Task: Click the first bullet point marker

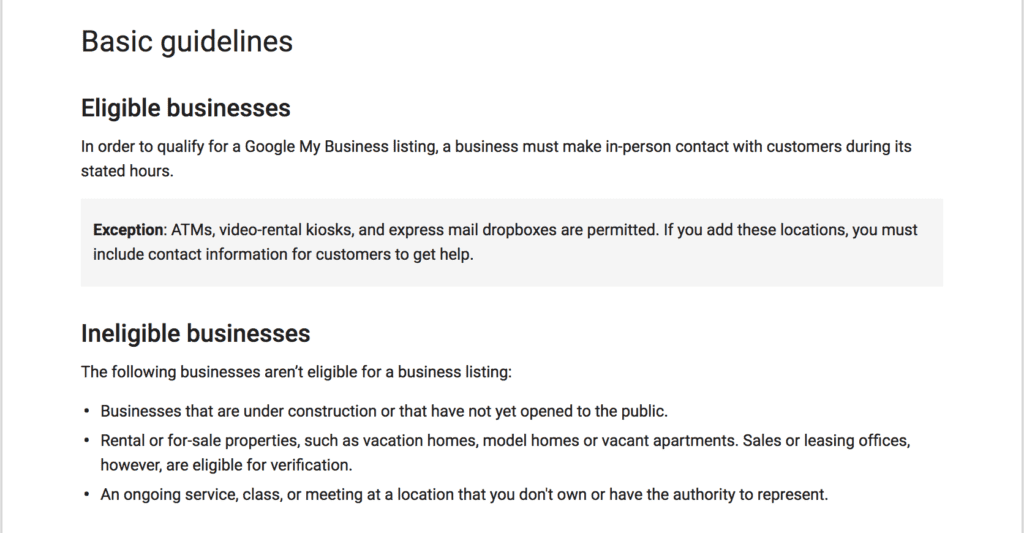Action: pyautogui.click(x=87, y=412)
